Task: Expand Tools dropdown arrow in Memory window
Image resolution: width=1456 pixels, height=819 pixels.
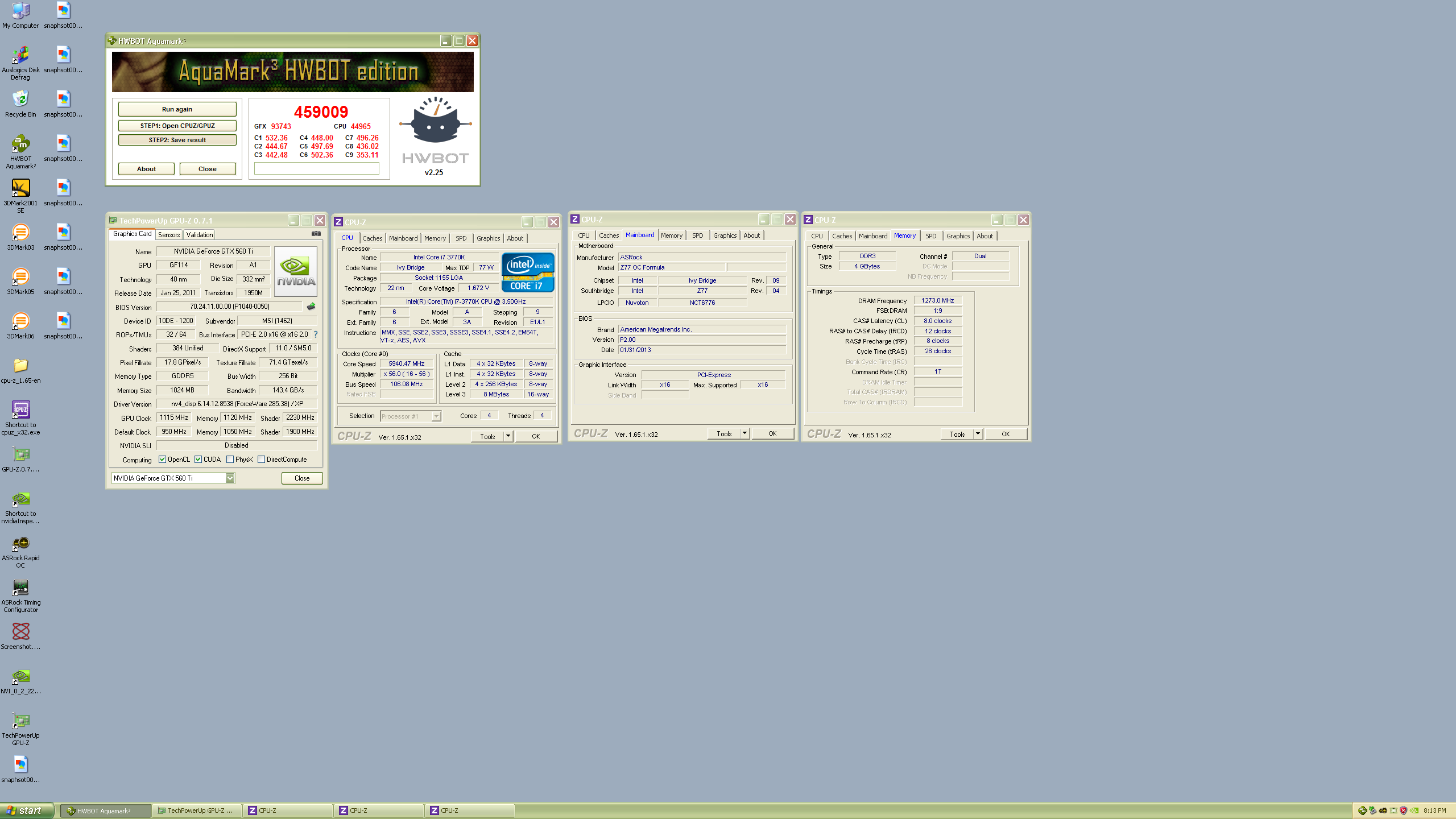Action: coord(978,434)
